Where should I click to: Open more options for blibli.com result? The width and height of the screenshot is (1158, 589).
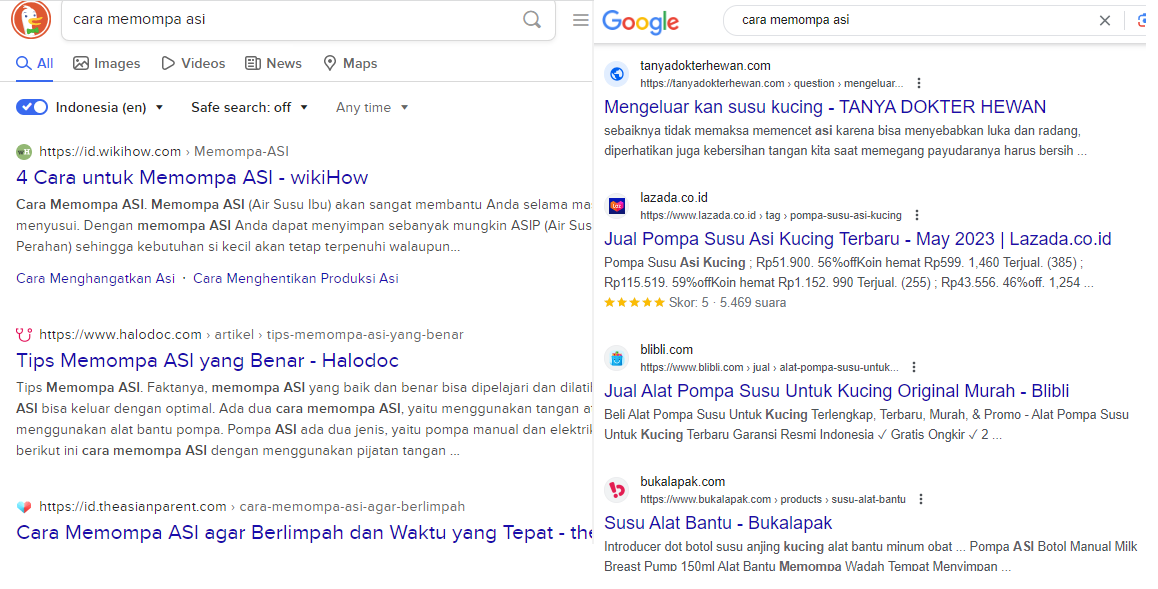click(914, 368)
